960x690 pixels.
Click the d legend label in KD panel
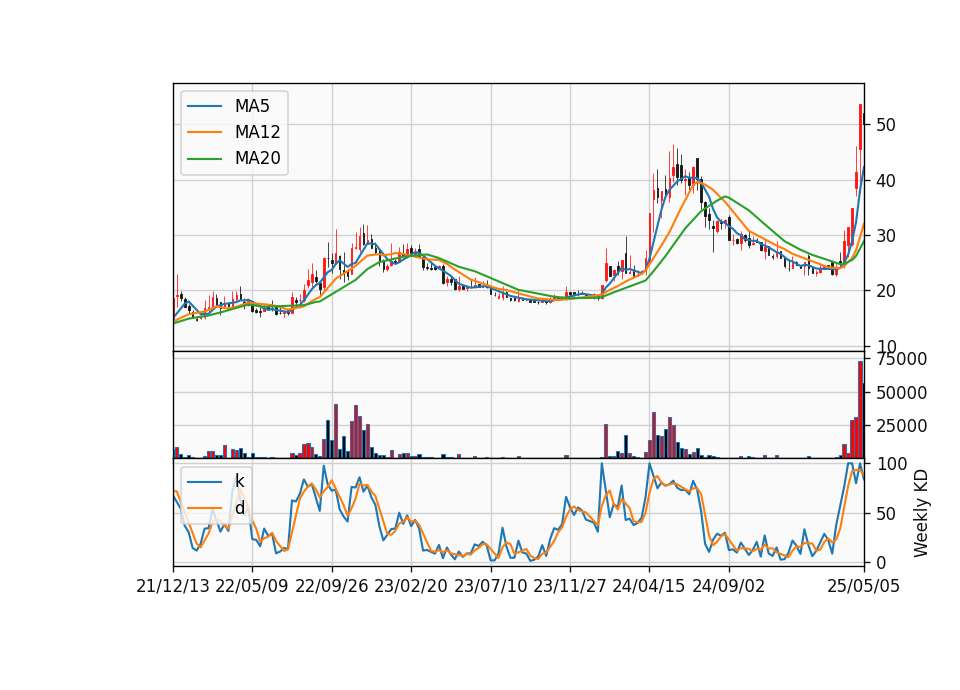pos(240,508)
